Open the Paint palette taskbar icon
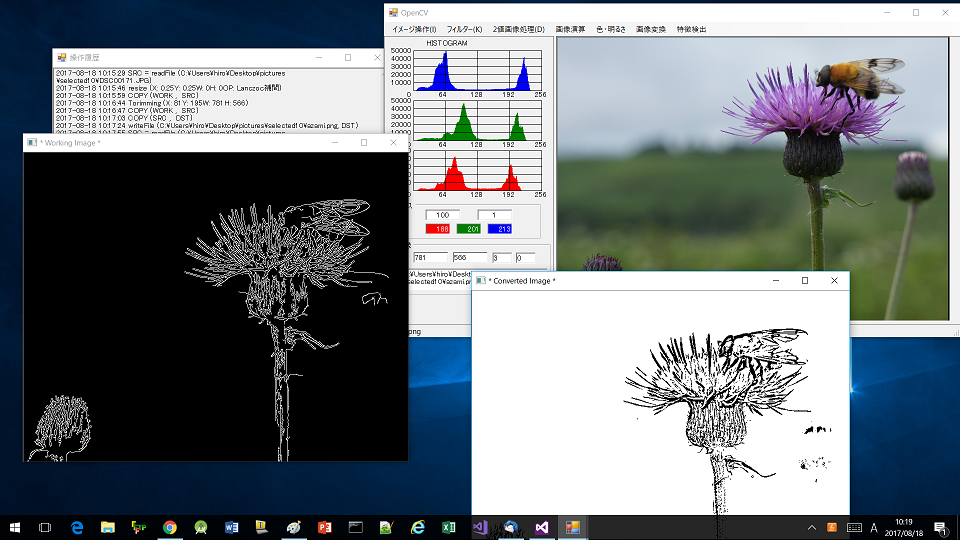Screen dimensions: 960x544 click(x=293, y=527)
